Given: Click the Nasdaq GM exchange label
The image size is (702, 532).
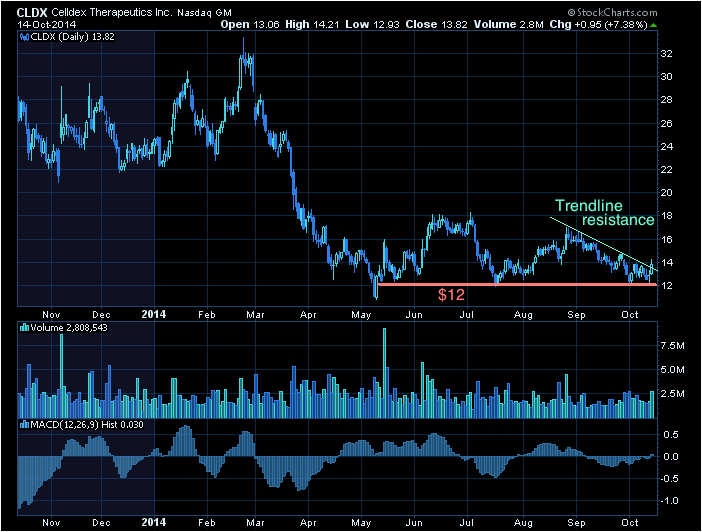Looking at the screenshot, I should click(x=204, y=13).
